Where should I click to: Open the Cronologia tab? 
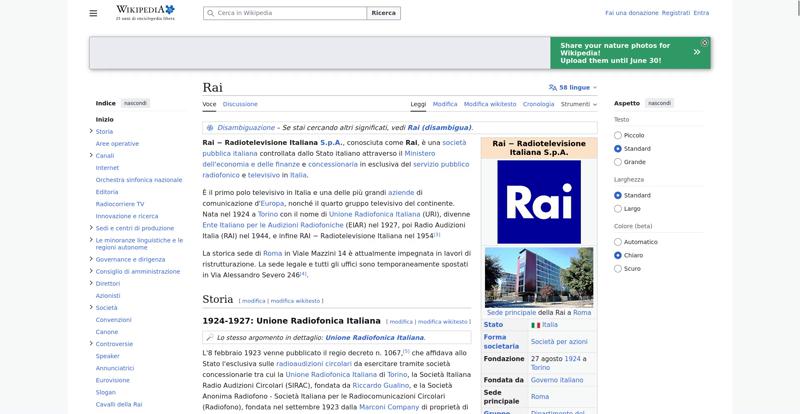[538, 104]
